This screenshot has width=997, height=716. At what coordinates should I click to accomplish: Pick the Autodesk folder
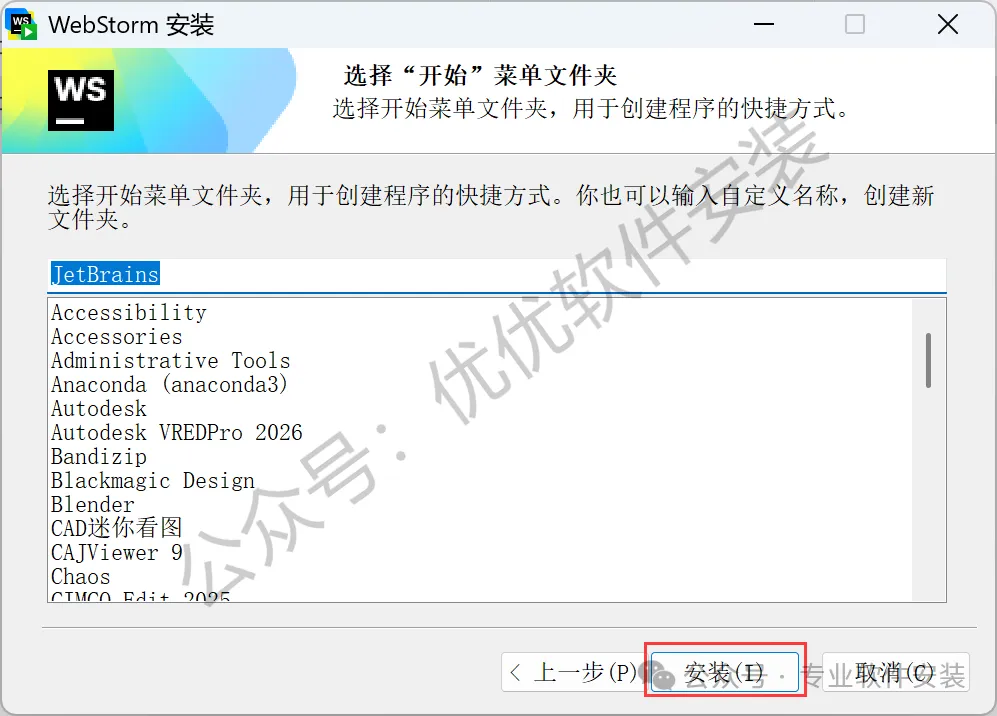[99, 408]
